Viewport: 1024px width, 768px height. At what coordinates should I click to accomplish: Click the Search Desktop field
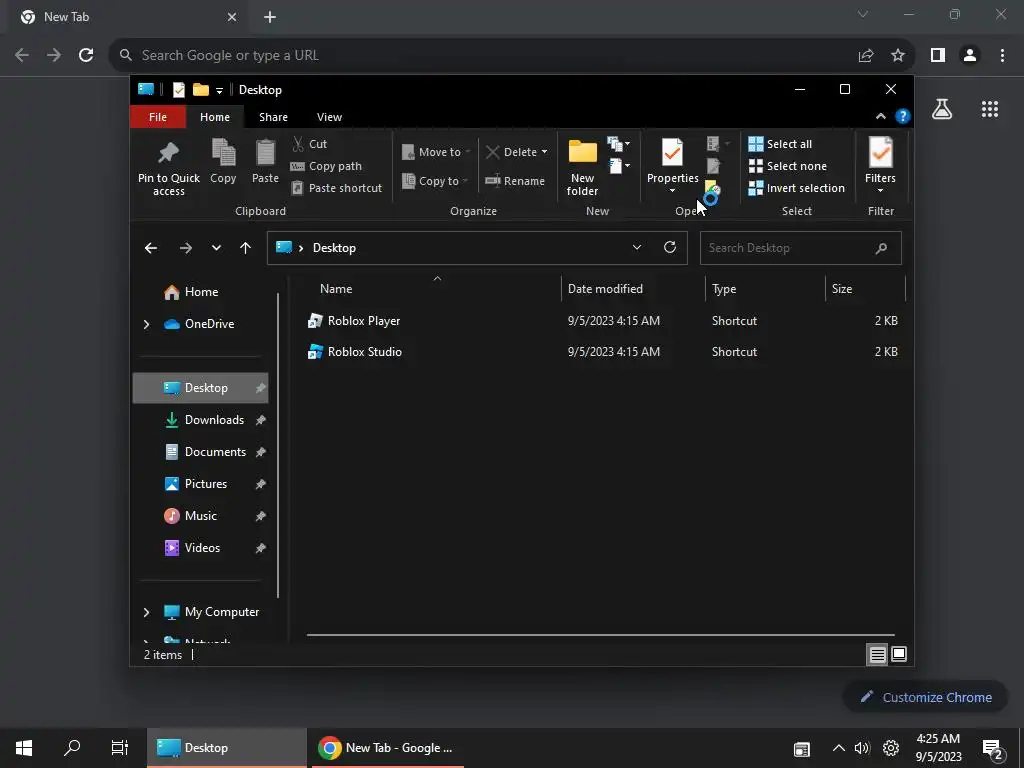pos(801,248)
